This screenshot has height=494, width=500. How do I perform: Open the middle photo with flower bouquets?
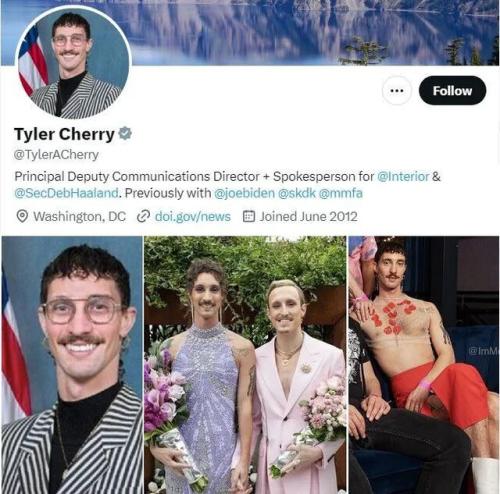point(245,365)
